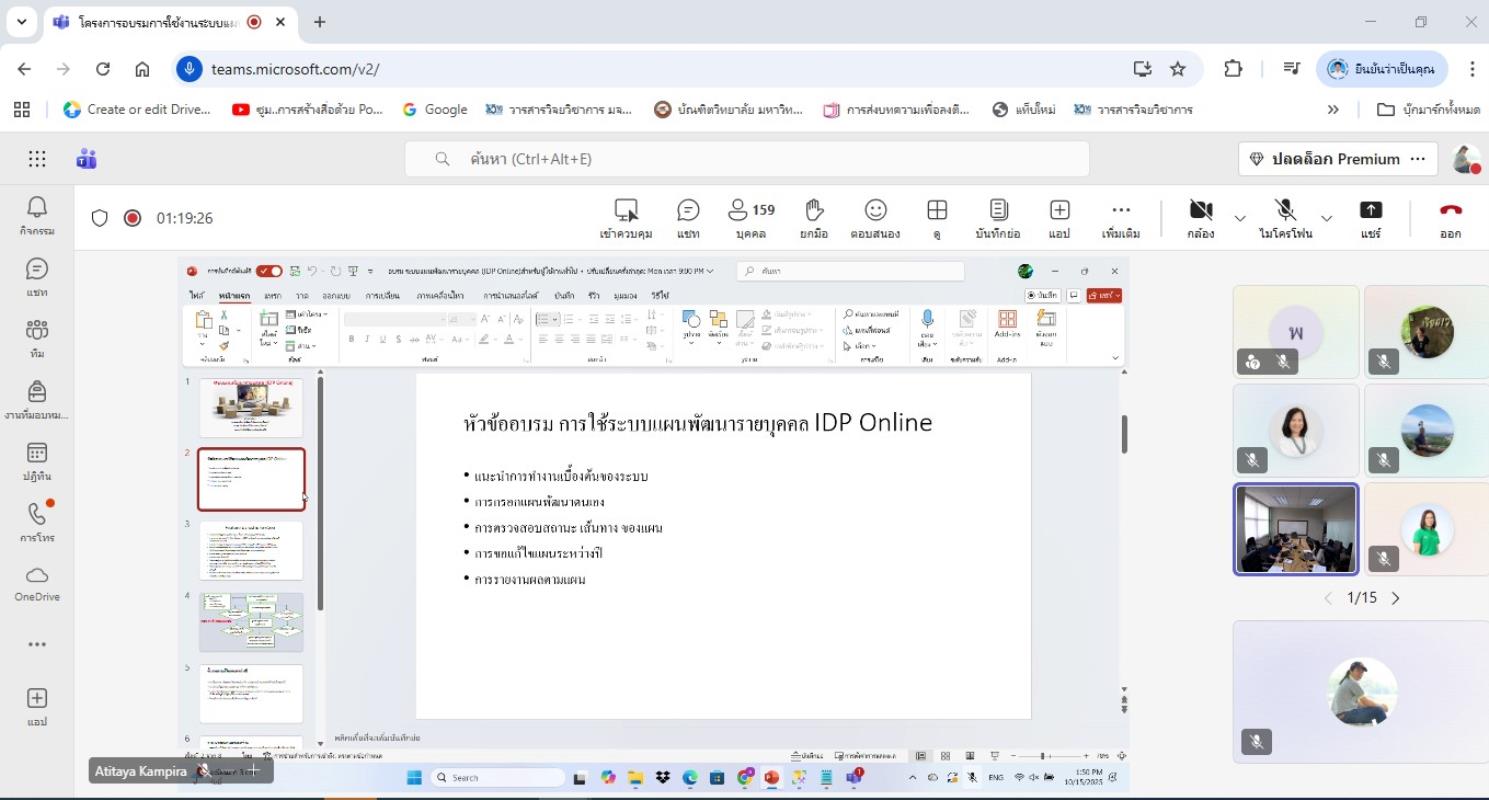Click the Teams search box

pyautogui.click(x=746, y=159)
